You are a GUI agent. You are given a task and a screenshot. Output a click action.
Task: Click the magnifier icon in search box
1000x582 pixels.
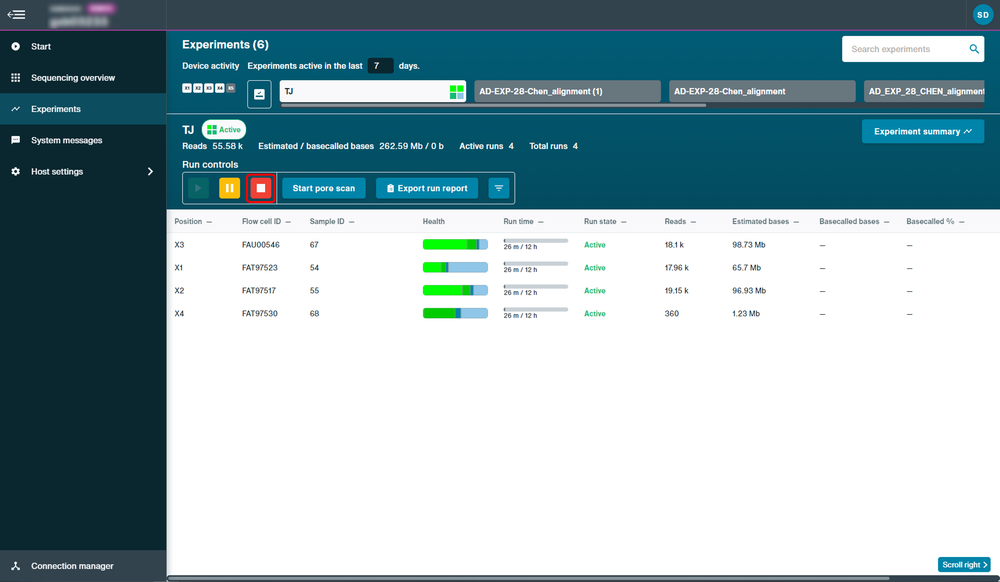(973, 49)
